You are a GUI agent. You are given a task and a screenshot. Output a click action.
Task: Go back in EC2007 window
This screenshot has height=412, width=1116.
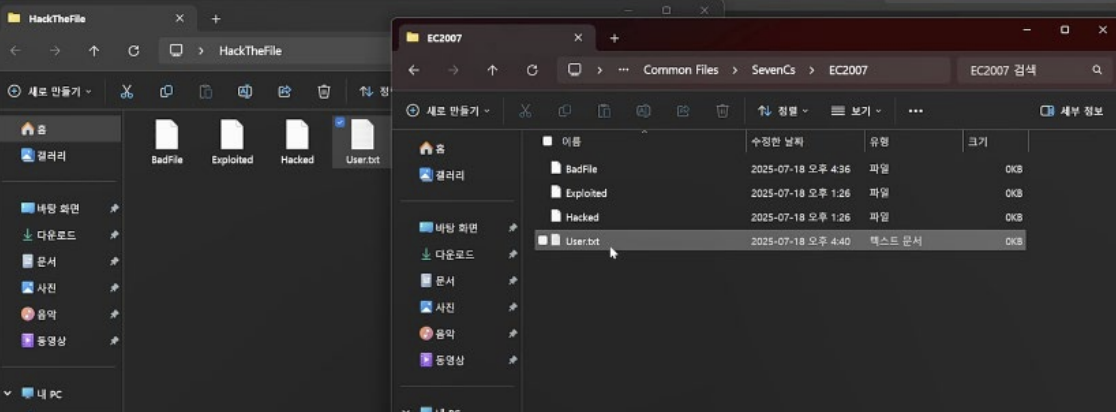point(414,70)
